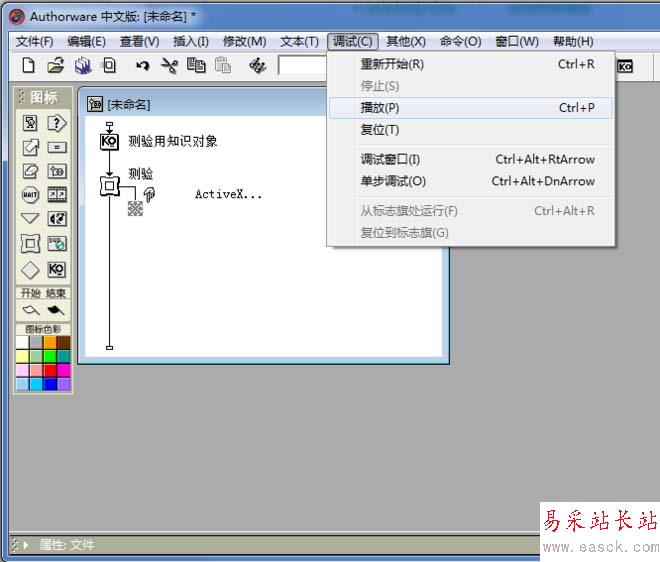This screenshot has height=562, width=660.
Task: Click the Save All toolbar icon
Action: [x=83, y=66]
